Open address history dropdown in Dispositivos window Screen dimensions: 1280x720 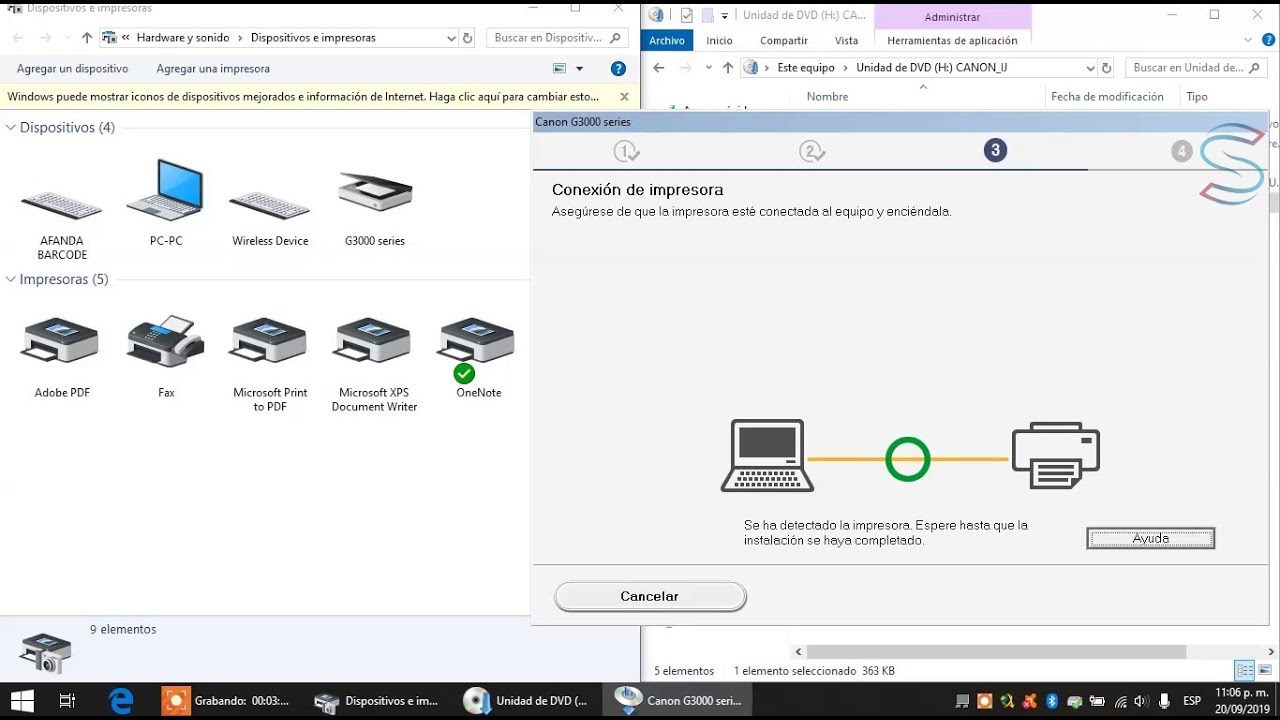[x=451, y=38]
